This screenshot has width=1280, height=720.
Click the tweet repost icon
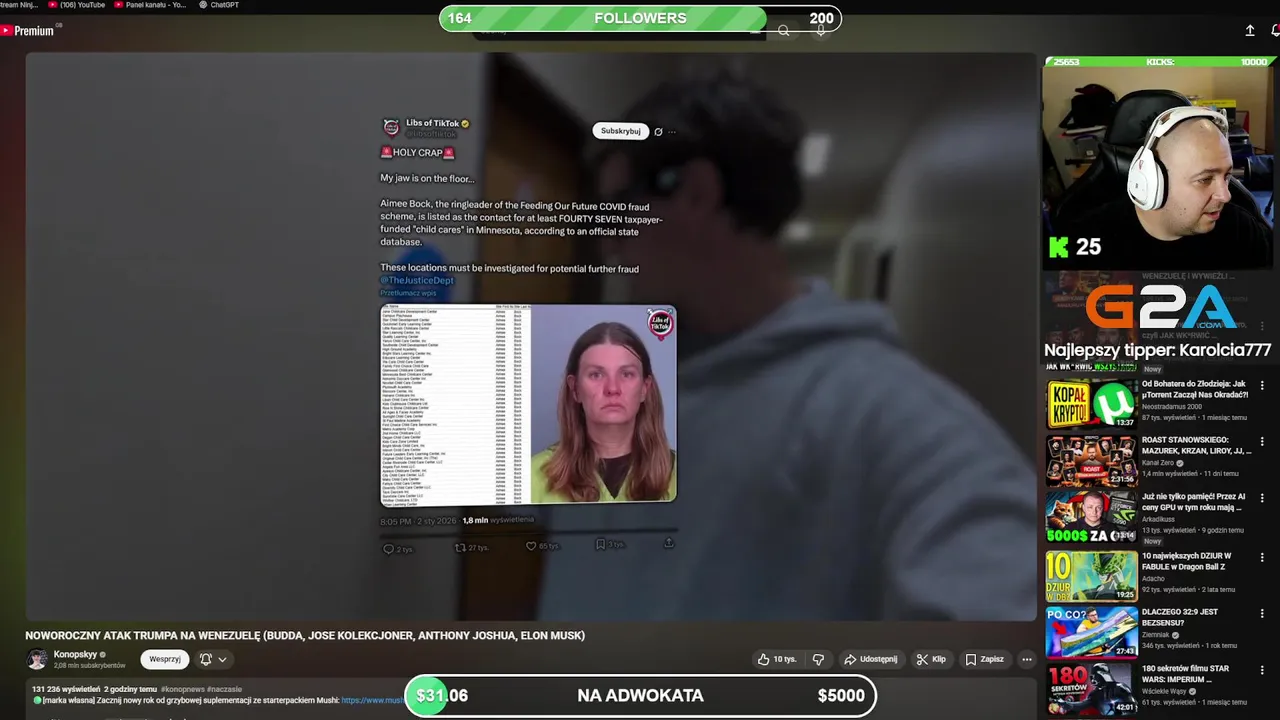460,547
